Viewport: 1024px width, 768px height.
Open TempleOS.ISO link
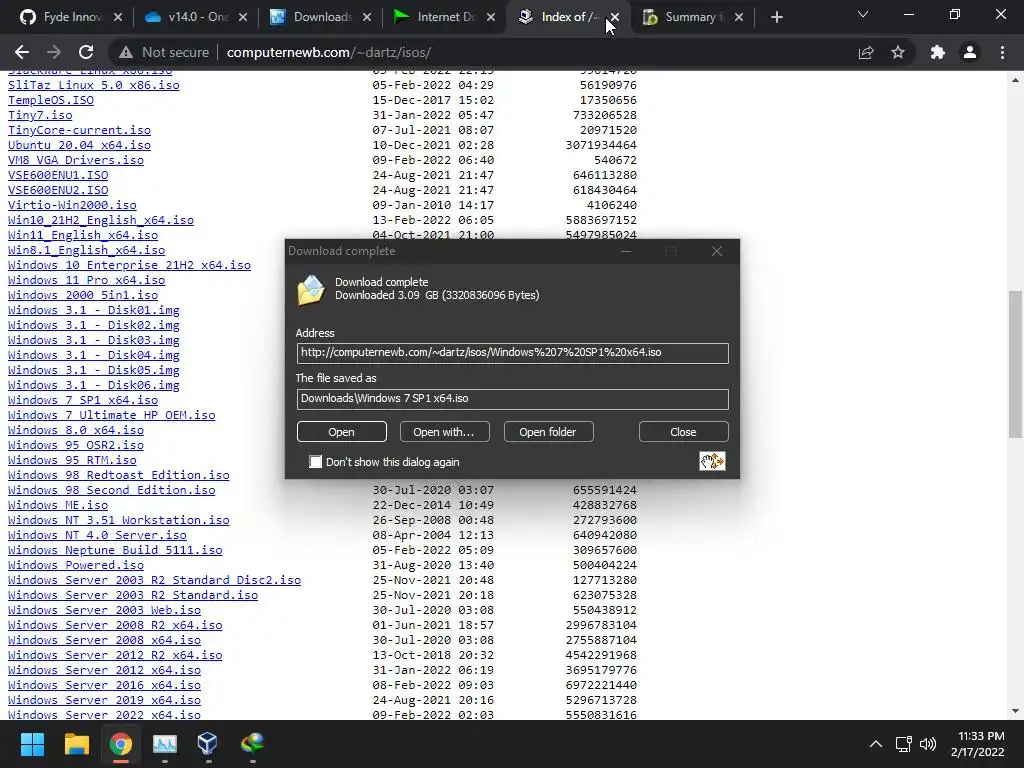pos(51,100)
